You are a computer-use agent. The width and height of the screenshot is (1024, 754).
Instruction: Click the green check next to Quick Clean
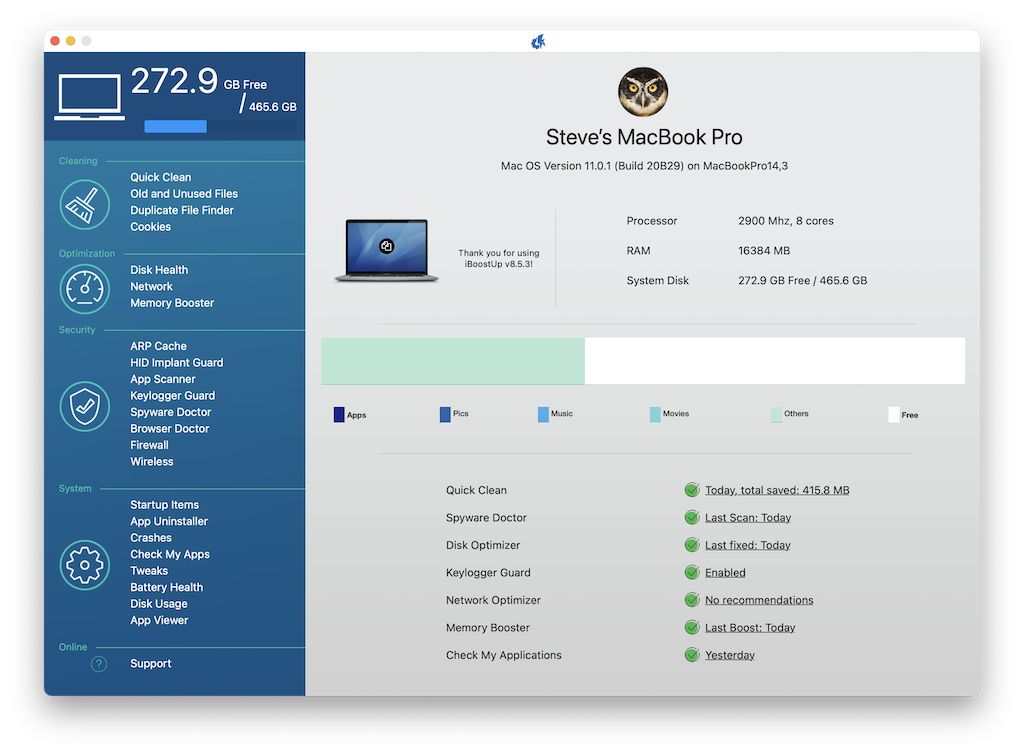point(691,490)
